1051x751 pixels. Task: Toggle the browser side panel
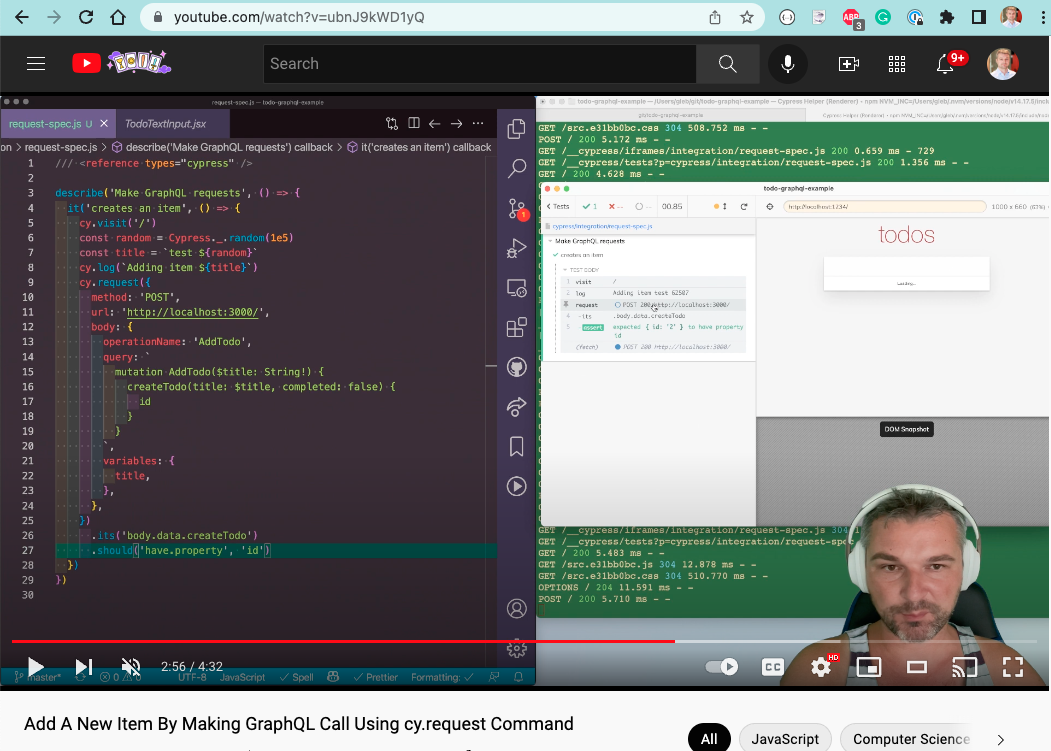tap(979, 17)
